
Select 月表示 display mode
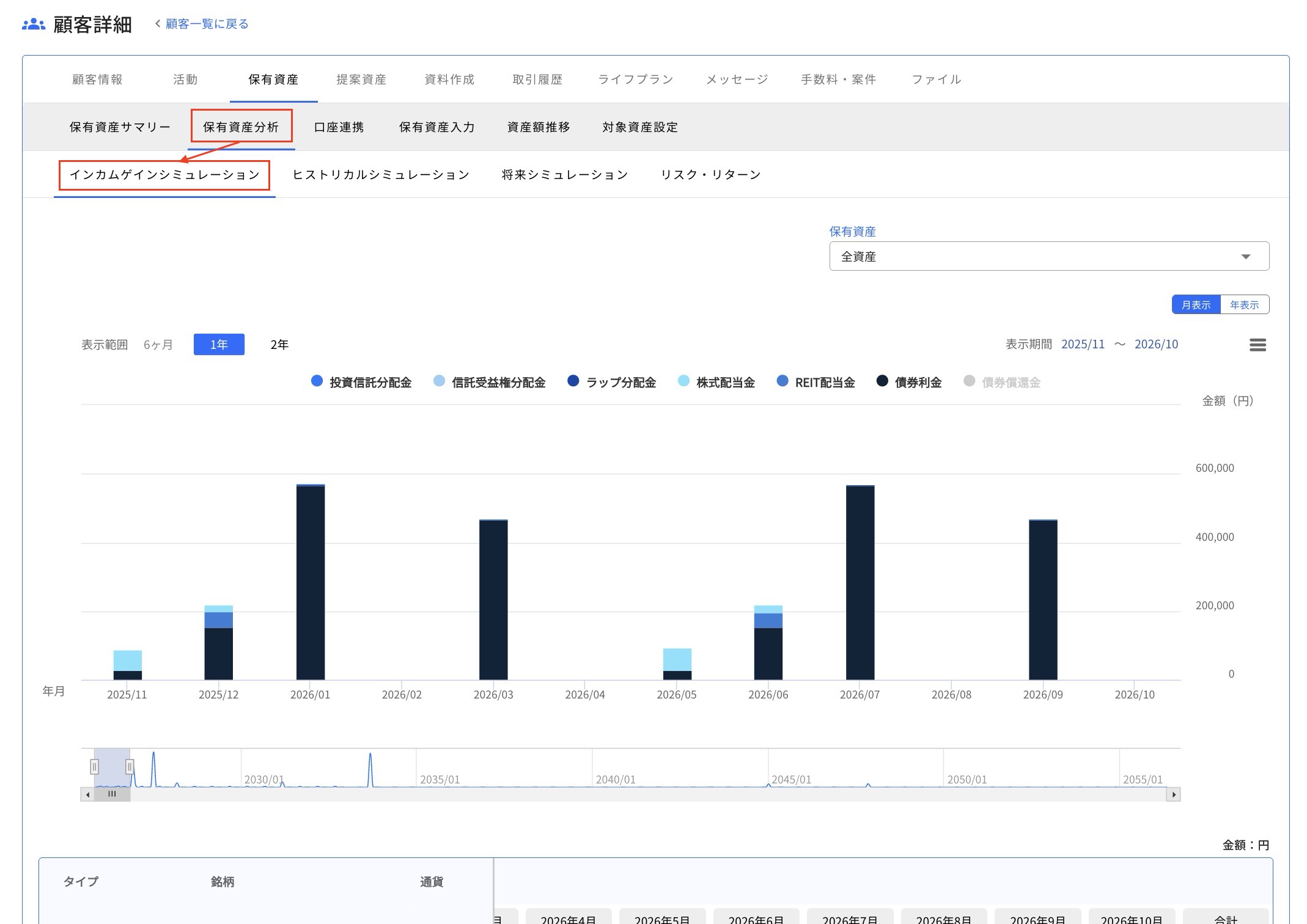(1196, 304)
